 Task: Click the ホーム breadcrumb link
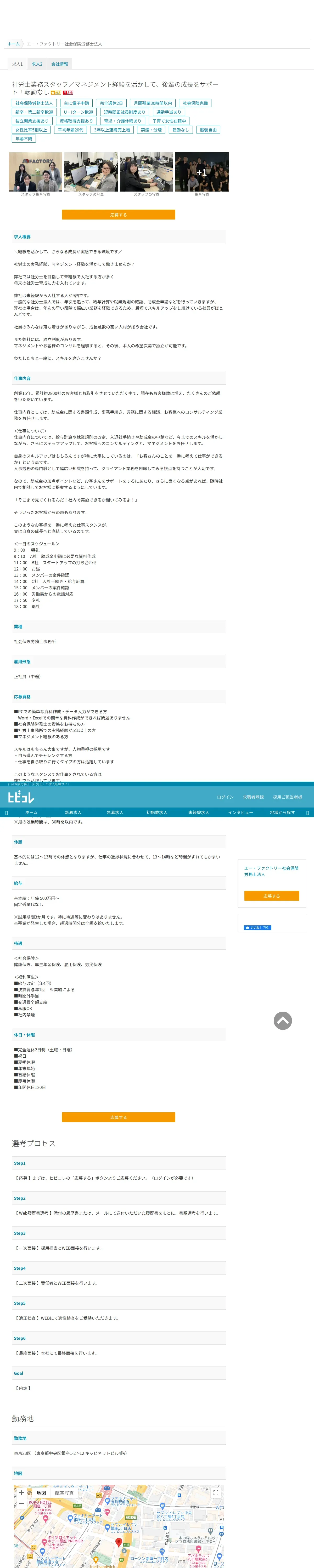click(x=13, y=44)
